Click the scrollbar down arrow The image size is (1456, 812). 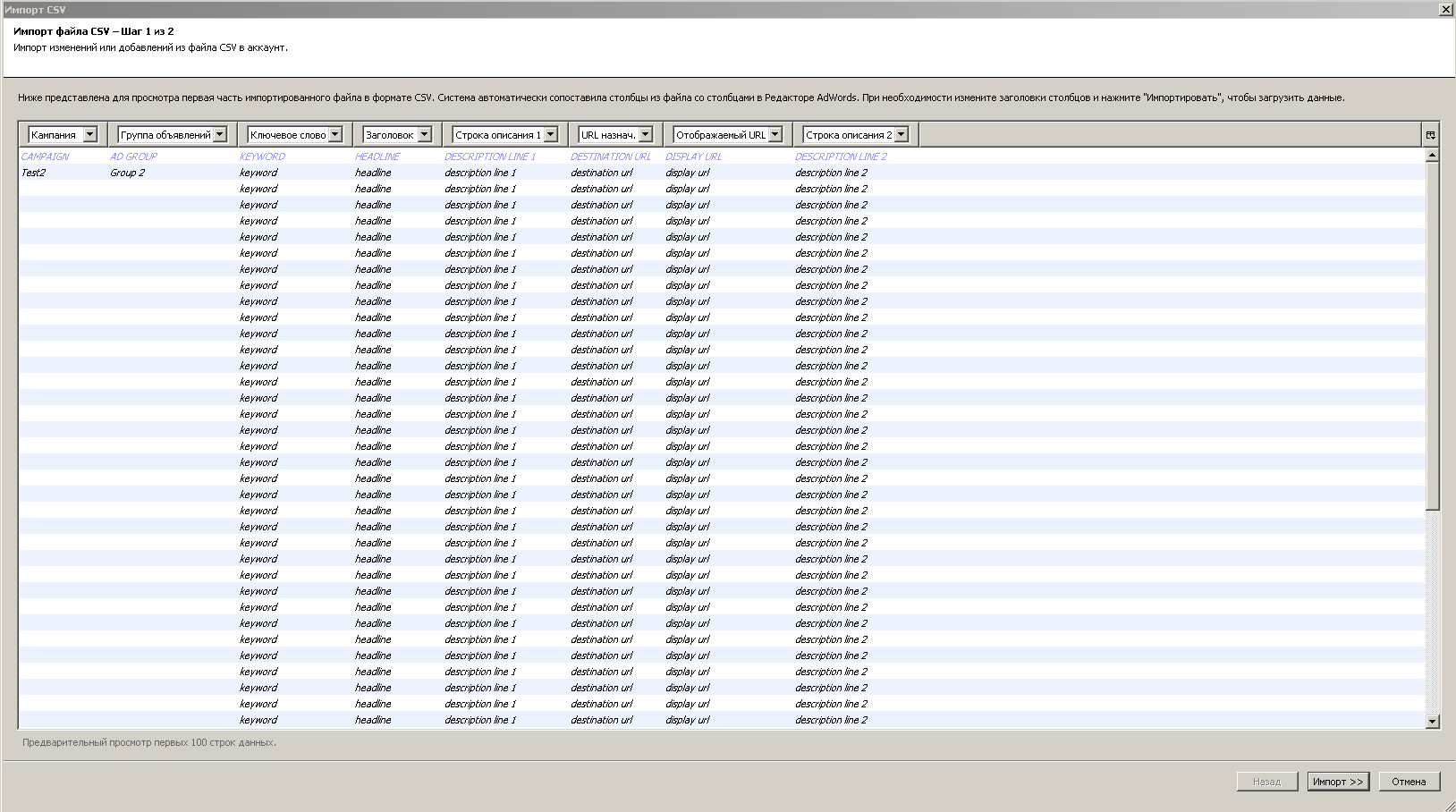click(x=1432, y=722)
